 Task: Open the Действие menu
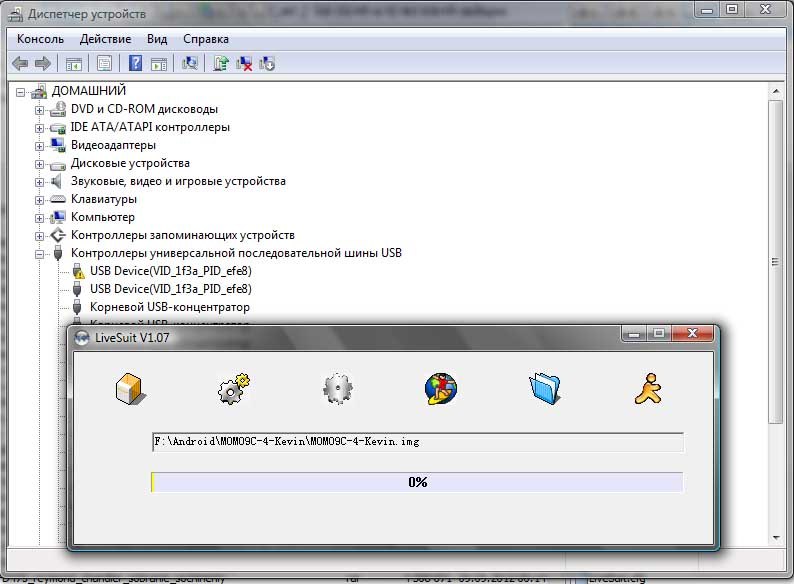105,39
